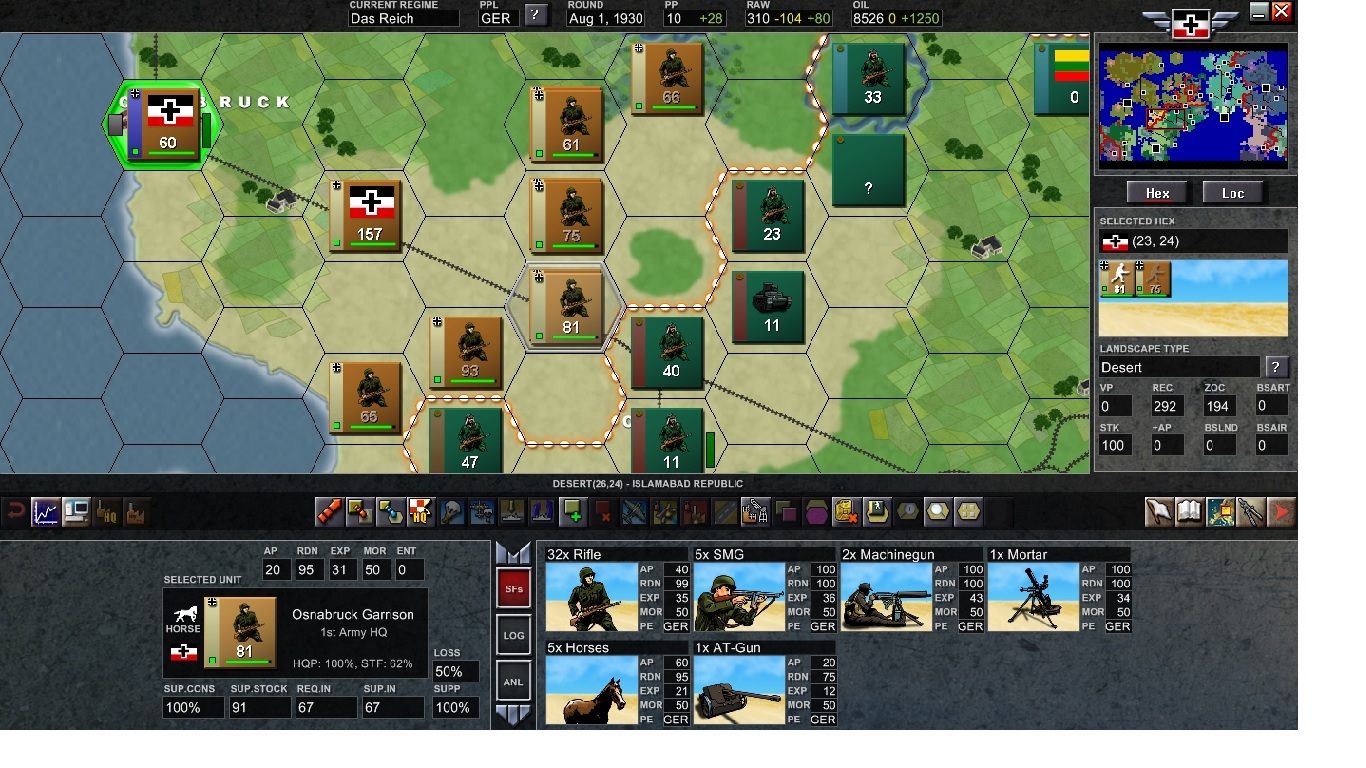Click the strategic map icon beside the book
The image size is (1366, 768).
(1220, 512)
